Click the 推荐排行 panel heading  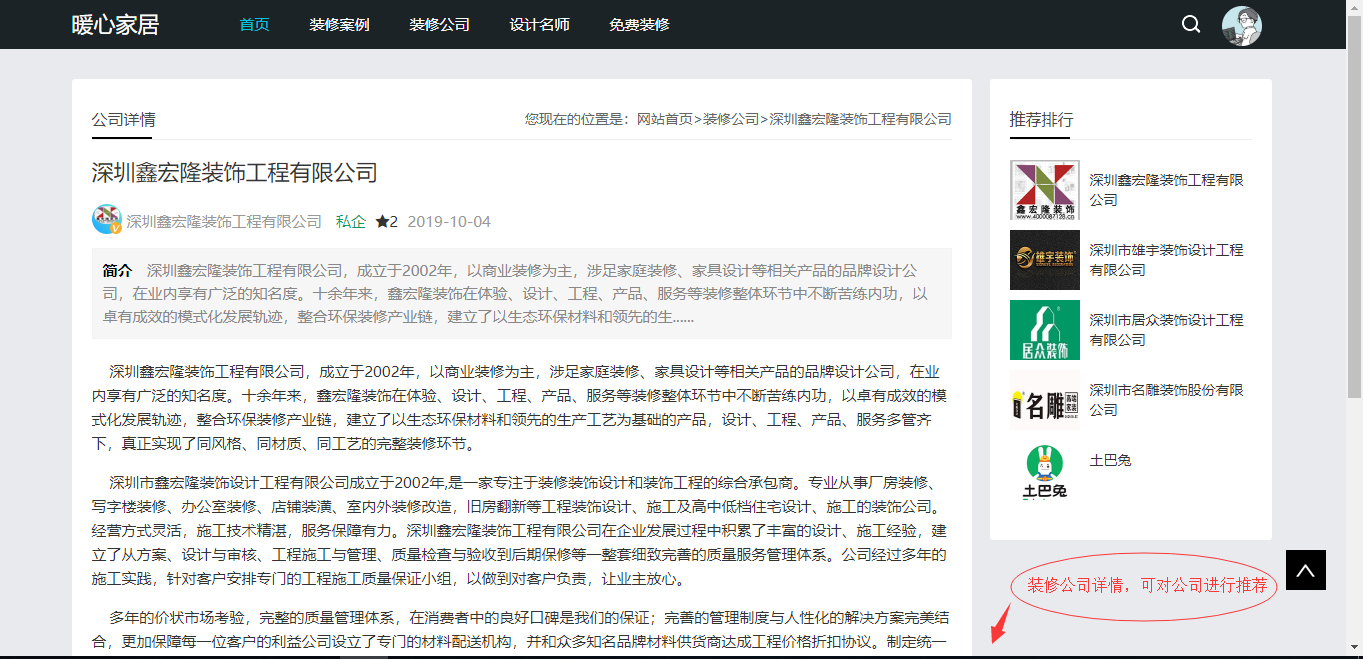coord(1041,119)
